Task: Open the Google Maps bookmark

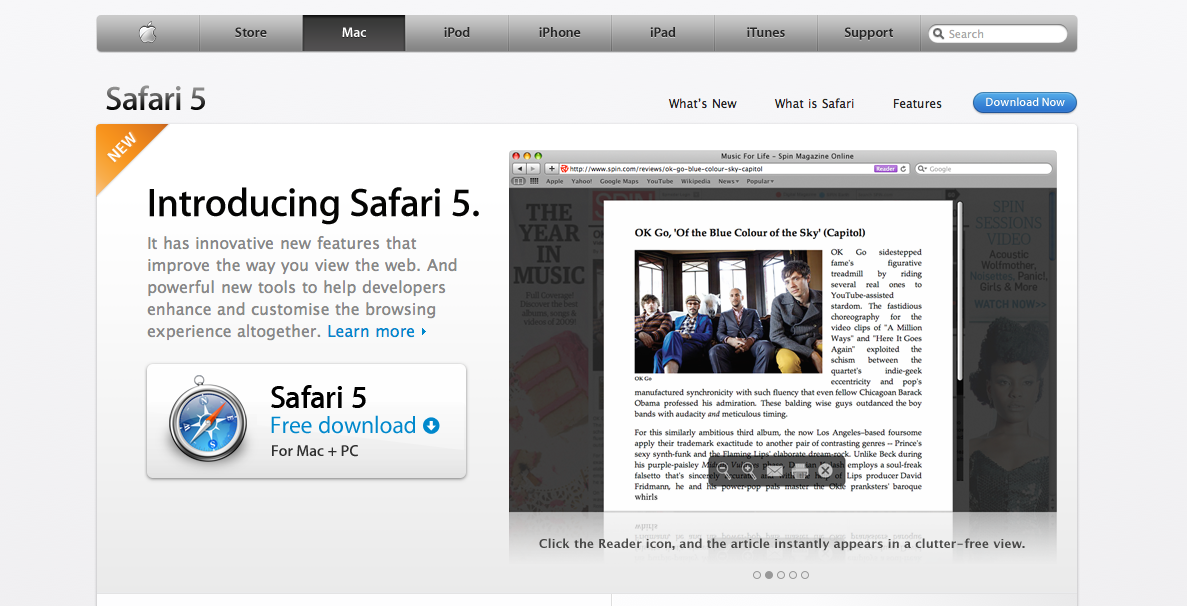Action: tap(619, 182)
